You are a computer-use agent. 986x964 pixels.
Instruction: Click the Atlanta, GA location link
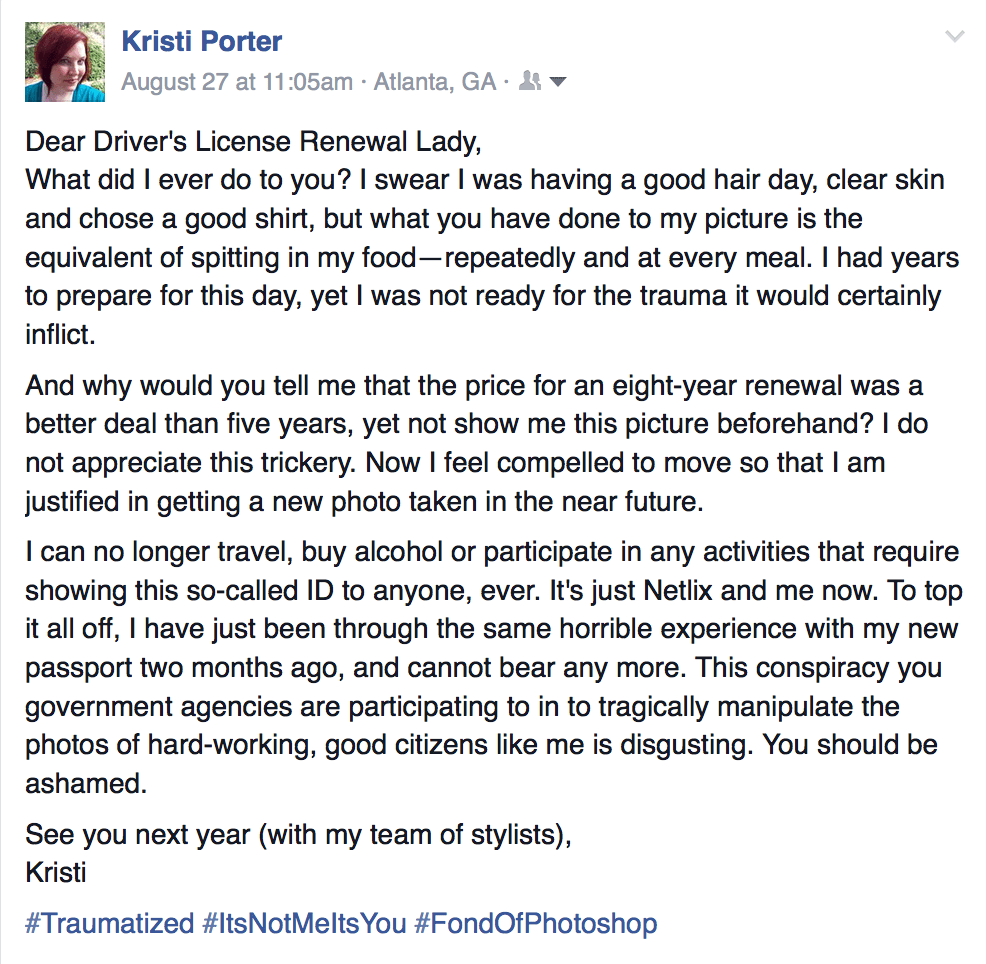(435, 82)
